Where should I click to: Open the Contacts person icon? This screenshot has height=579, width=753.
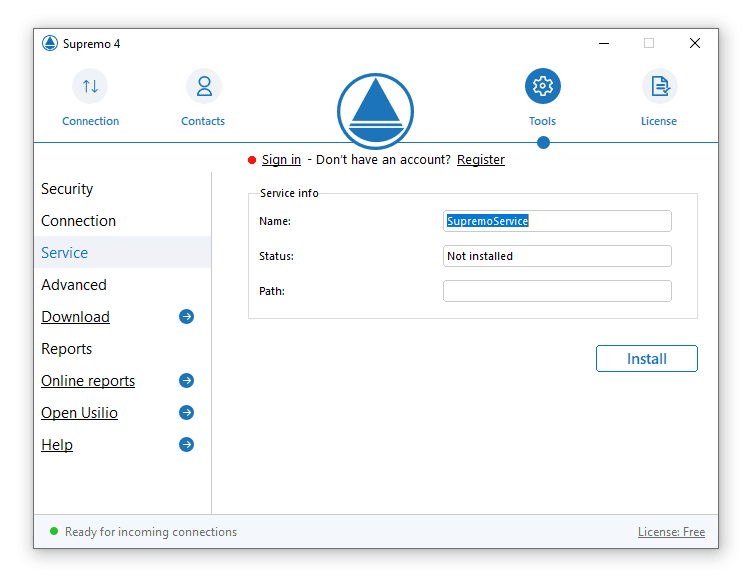pos(204,86)
